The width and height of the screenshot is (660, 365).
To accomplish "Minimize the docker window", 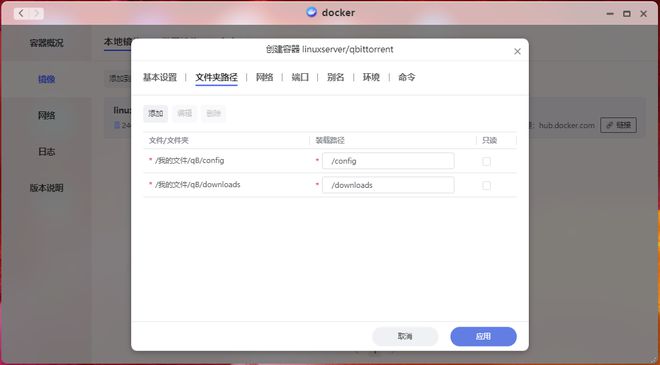I will coord(610,13).
